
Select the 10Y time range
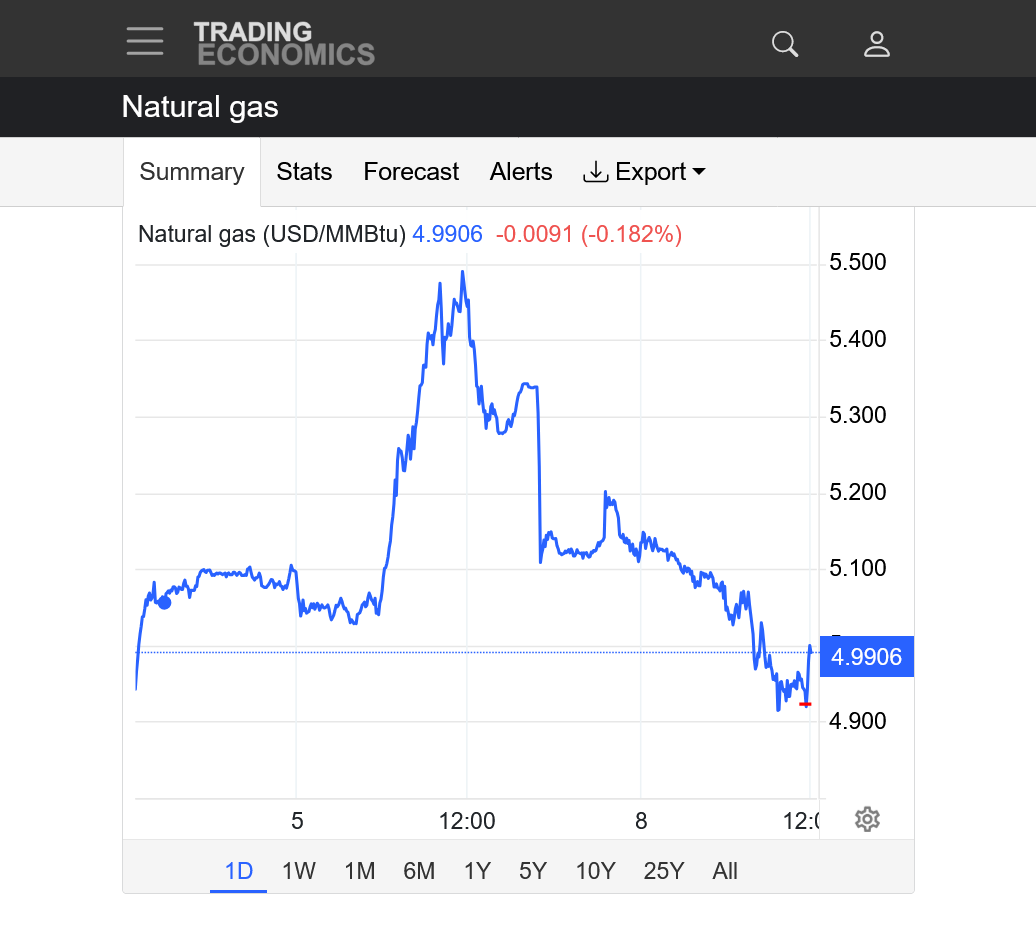click(595, 871)
